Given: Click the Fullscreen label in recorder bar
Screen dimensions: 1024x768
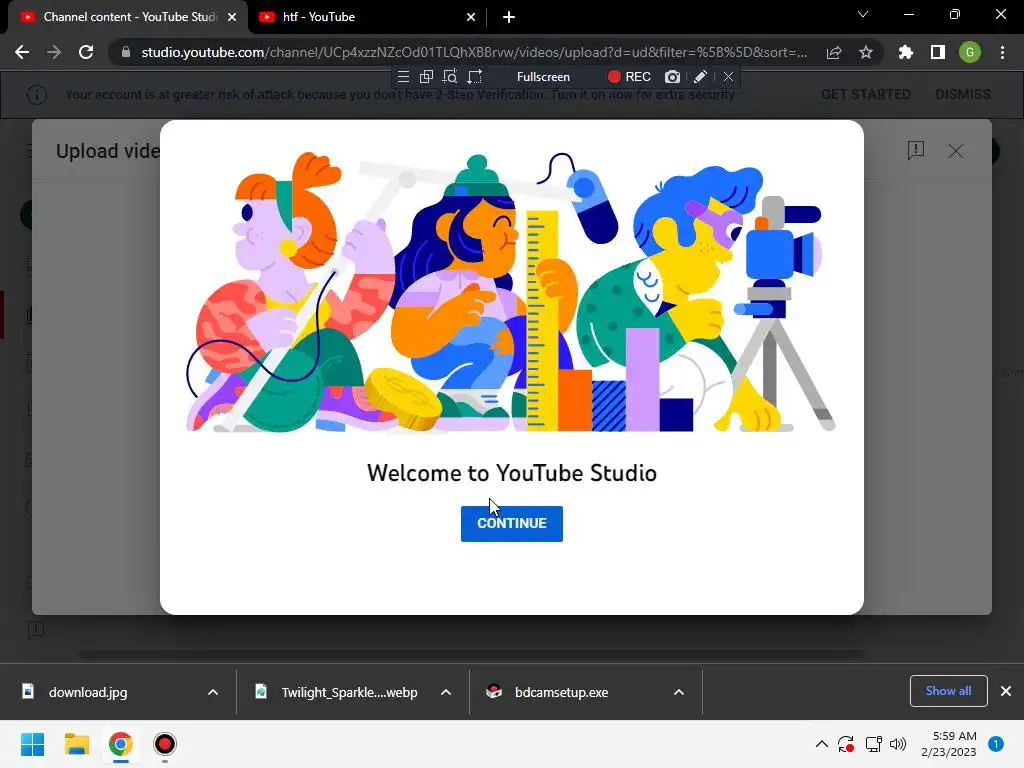Looking at the screenshot, I should tap(543, 77).
